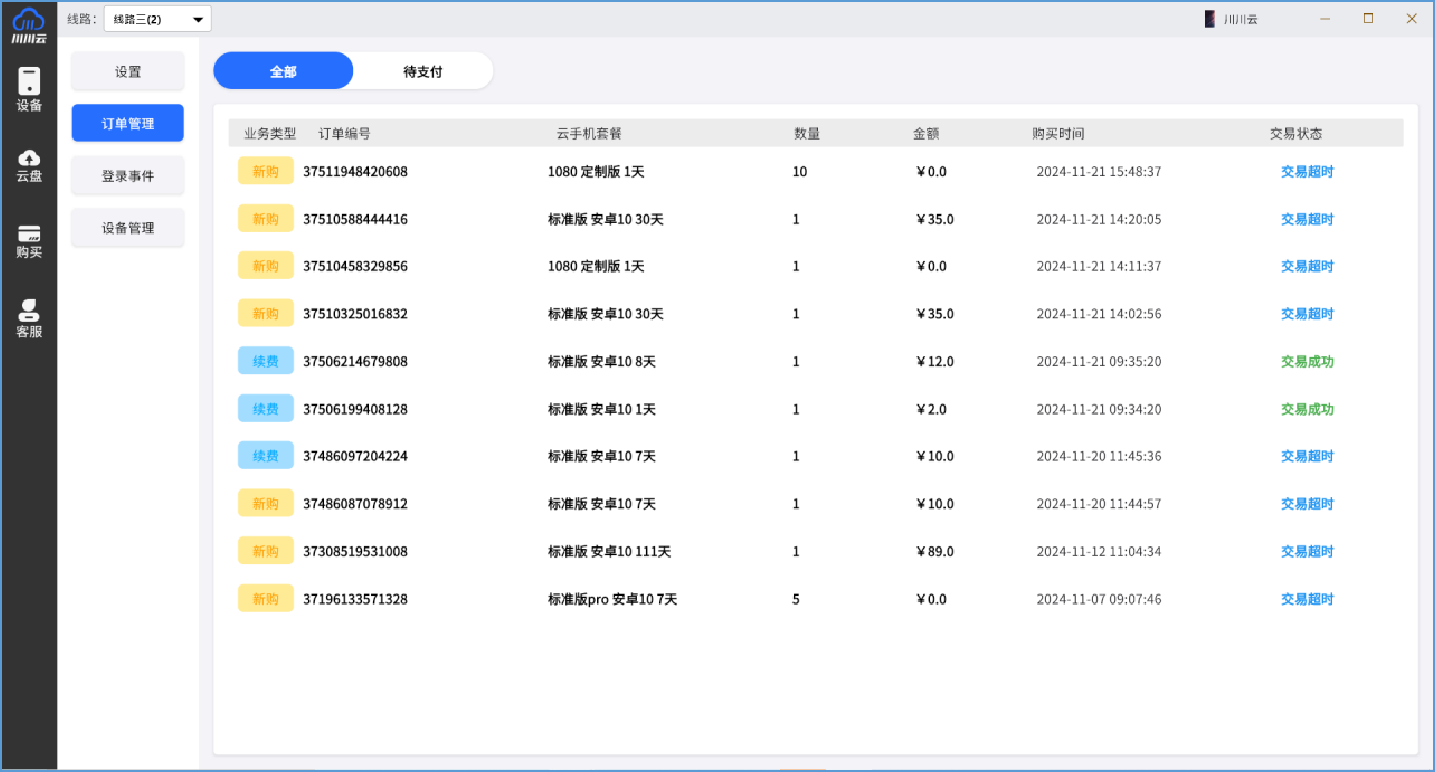Switch to the 待支付 pending payment tab
Screen dimensions: 1435x772
coord(422,72)
